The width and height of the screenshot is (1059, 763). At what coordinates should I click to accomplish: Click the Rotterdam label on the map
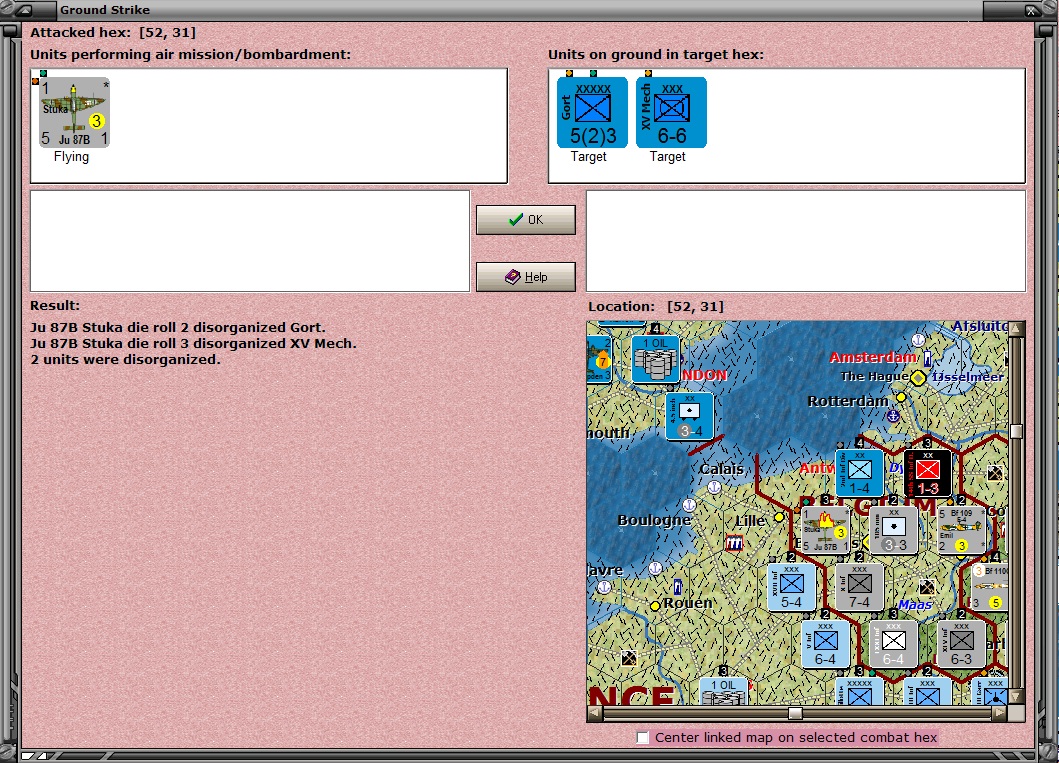(848, 401)
